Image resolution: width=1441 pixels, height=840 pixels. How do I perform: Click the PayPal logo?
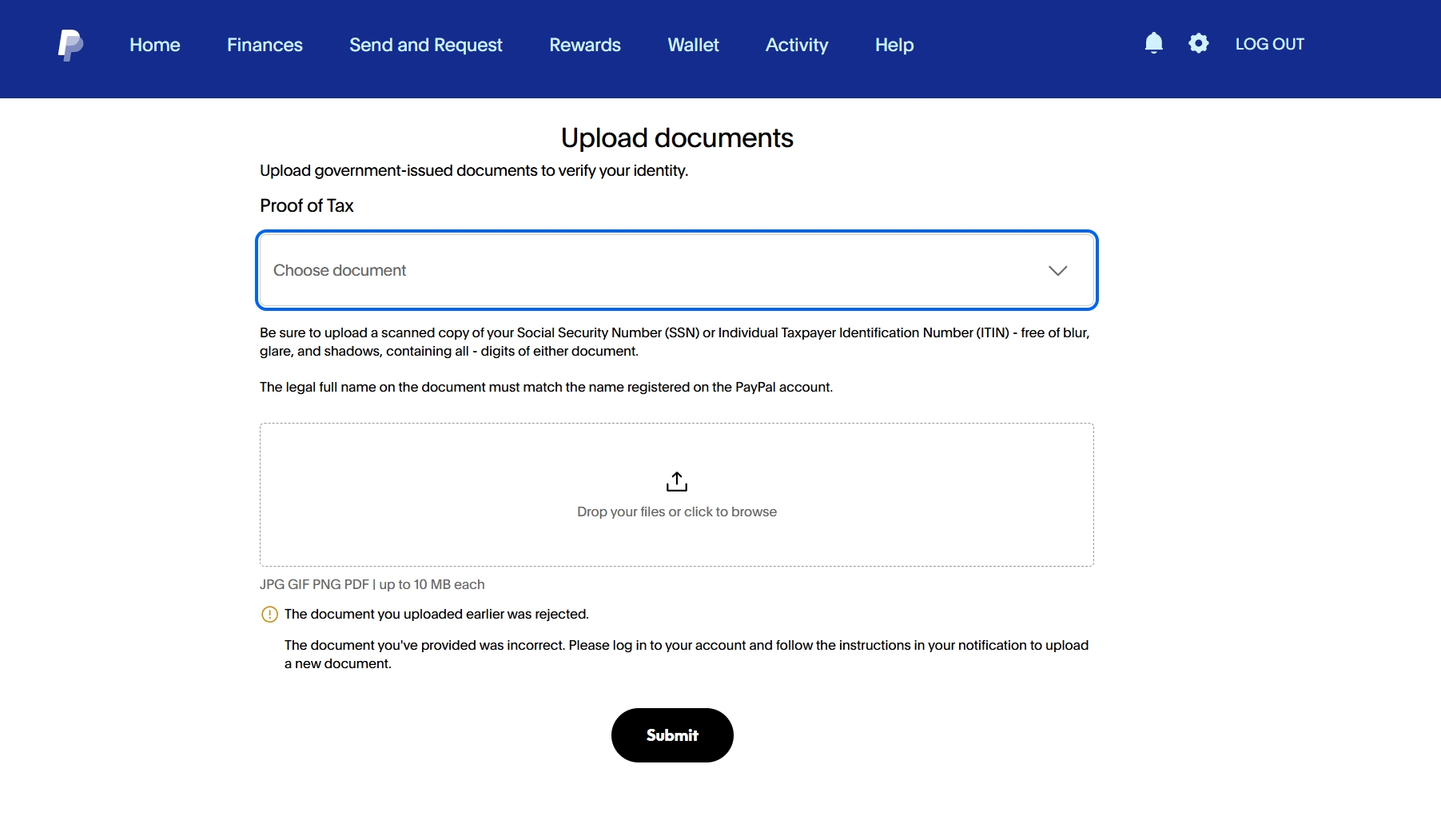70,45
